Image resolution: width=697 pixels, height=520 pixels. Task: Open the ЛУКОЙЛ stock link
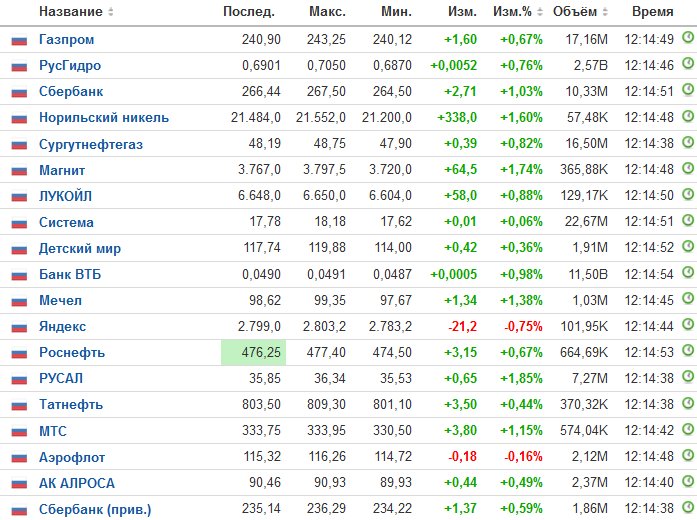[65, 196]
